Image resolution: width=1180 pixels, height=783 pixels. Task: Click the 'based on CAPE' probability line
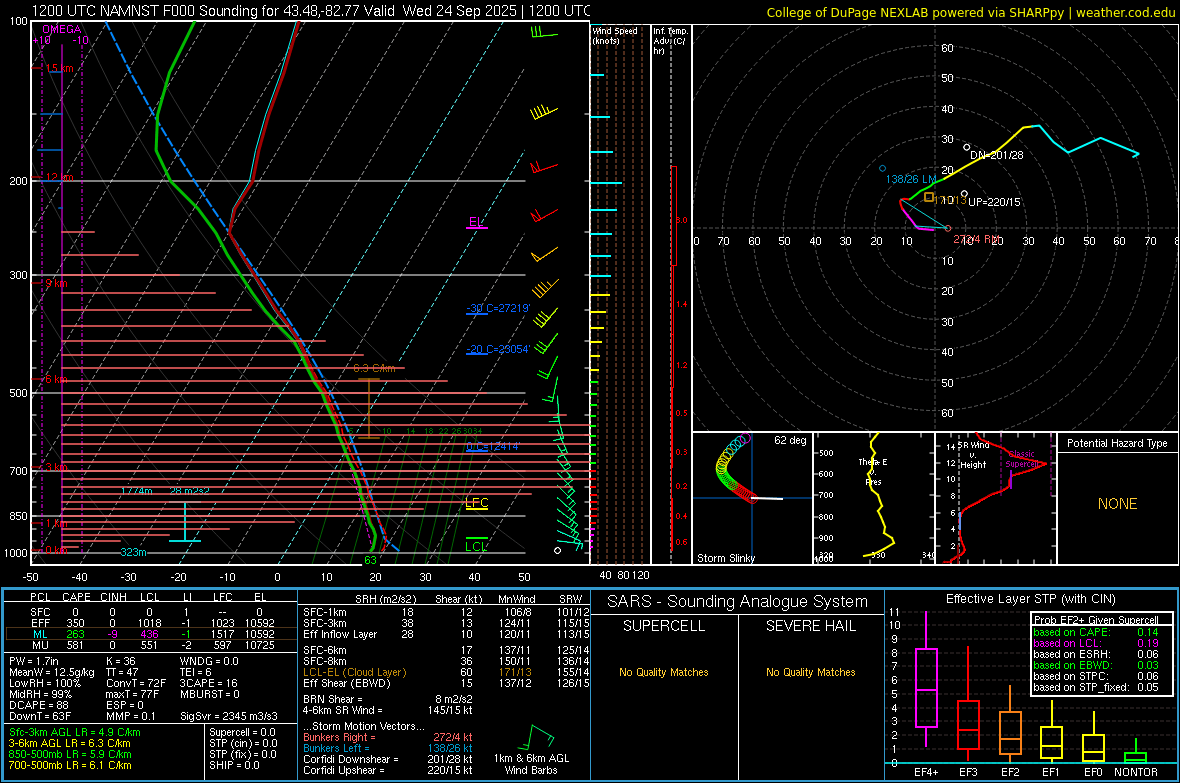click(1096, 632)
